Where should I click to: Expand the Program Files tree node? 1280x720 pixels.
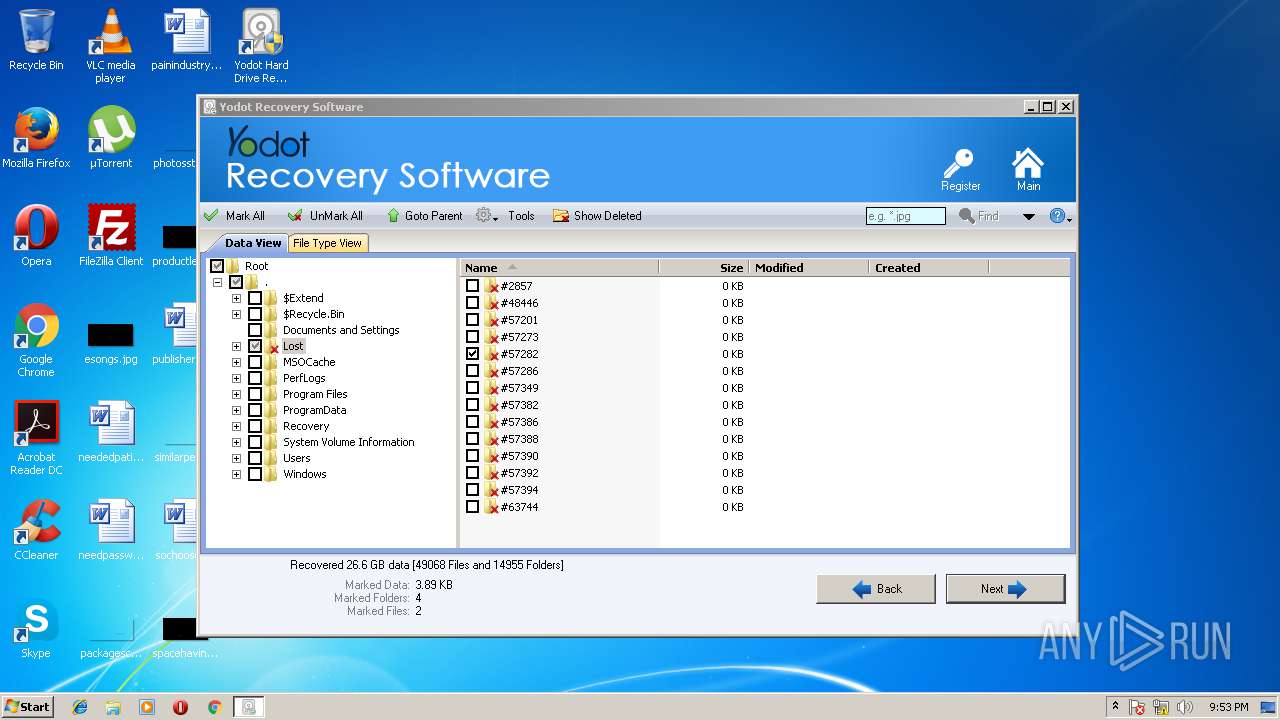click(x=236, y=394)
